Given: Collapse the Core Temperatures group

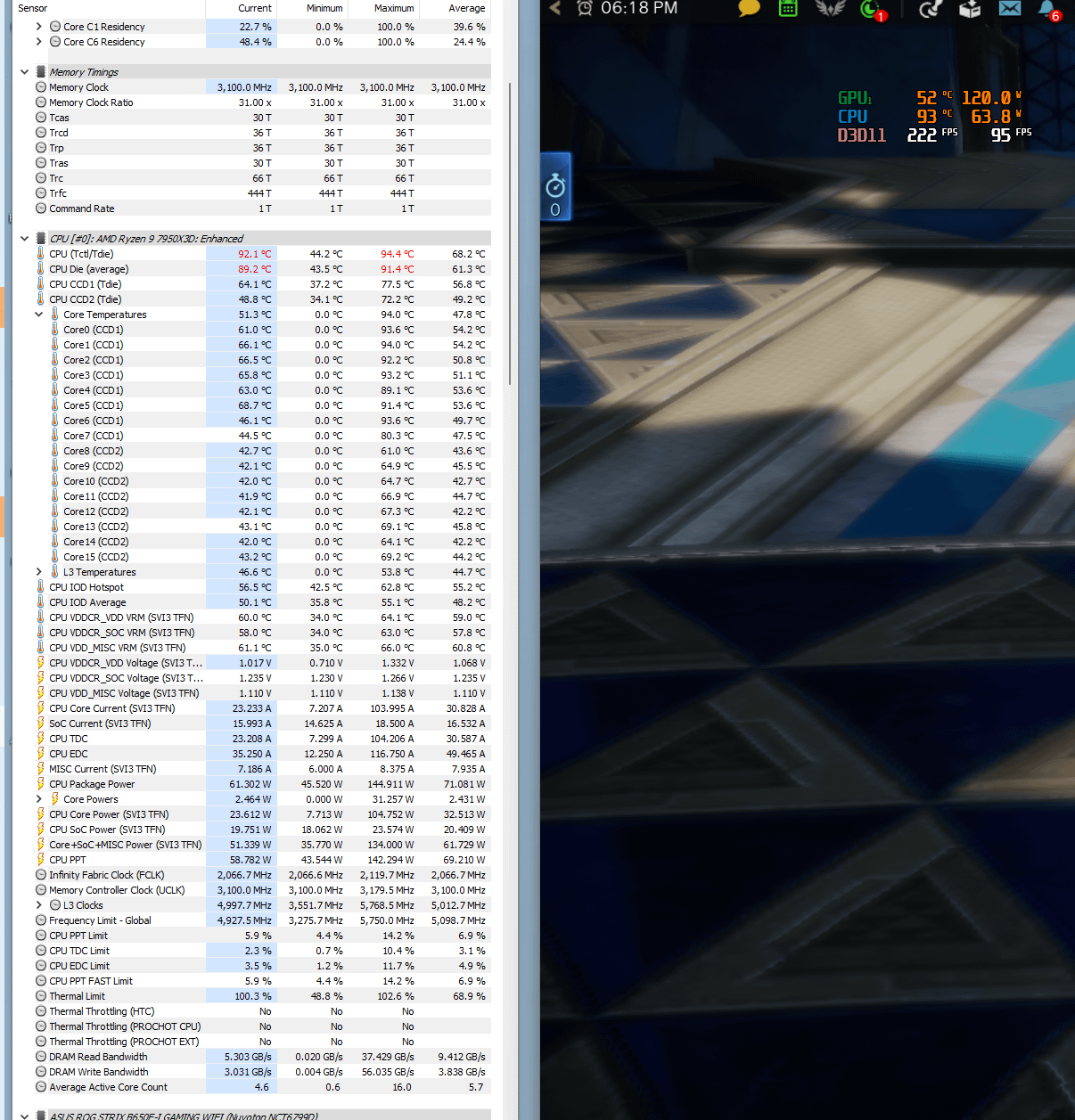Looking at the screenshot, I should coord(38,315).
